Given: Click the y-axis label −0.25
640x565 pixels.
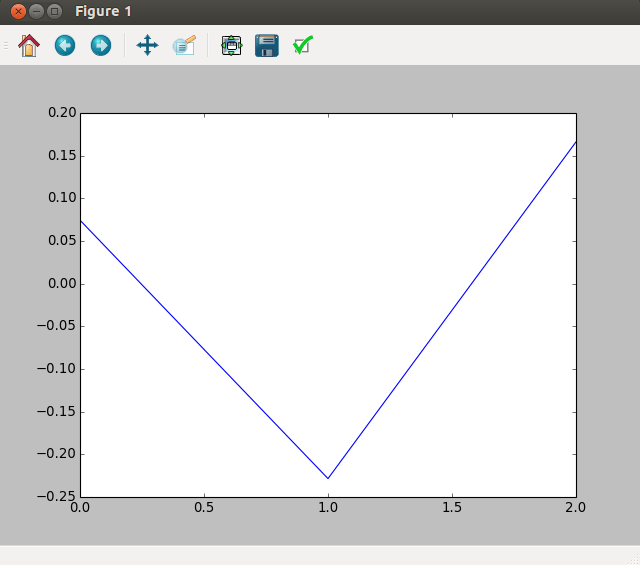Looking at the screenshot, I should pos(57,496).
